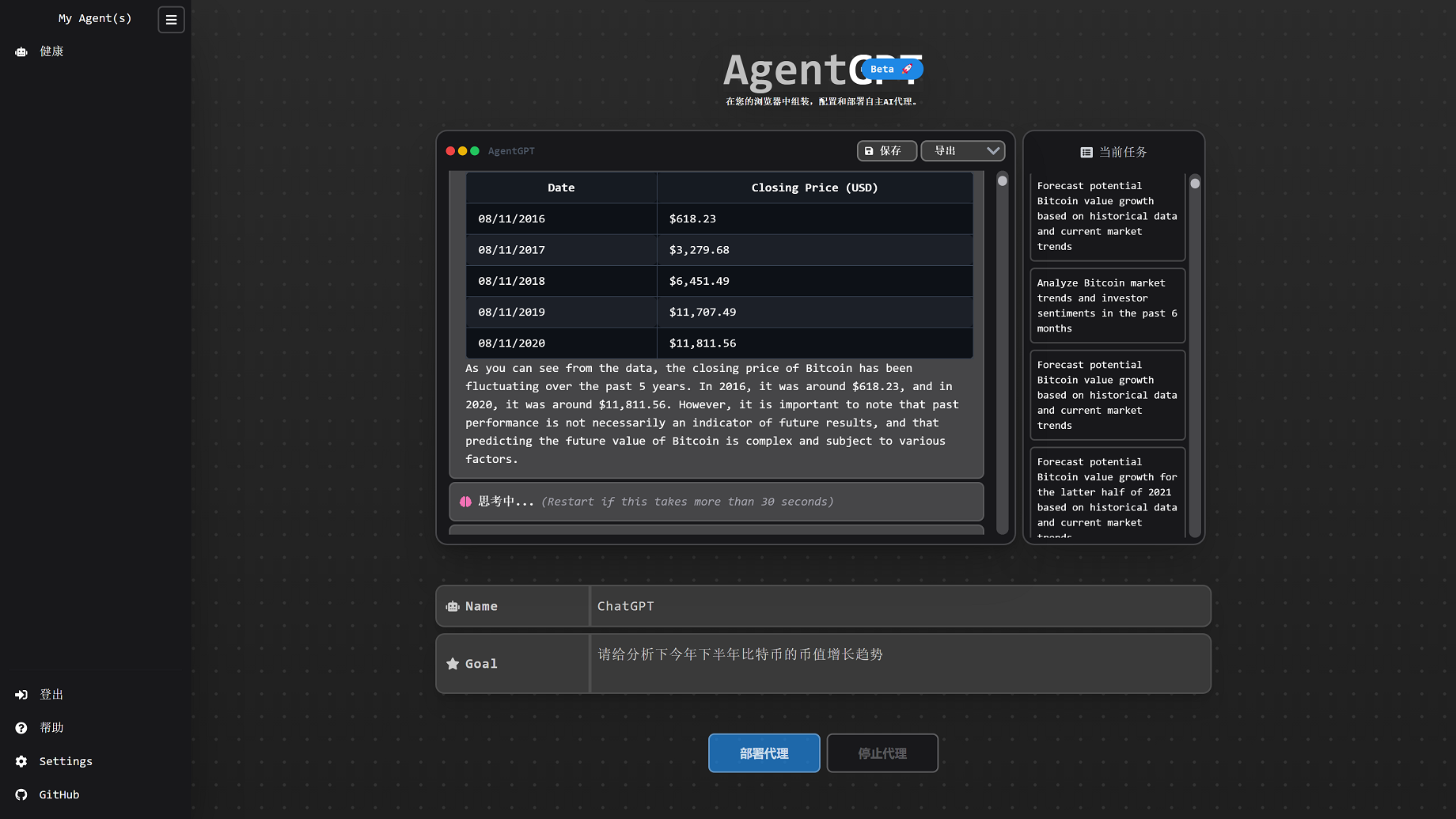The height and width of the screenshot is (819, 1456).
Task: Select the $11,811.56 price cell
Action: (814, 343)
